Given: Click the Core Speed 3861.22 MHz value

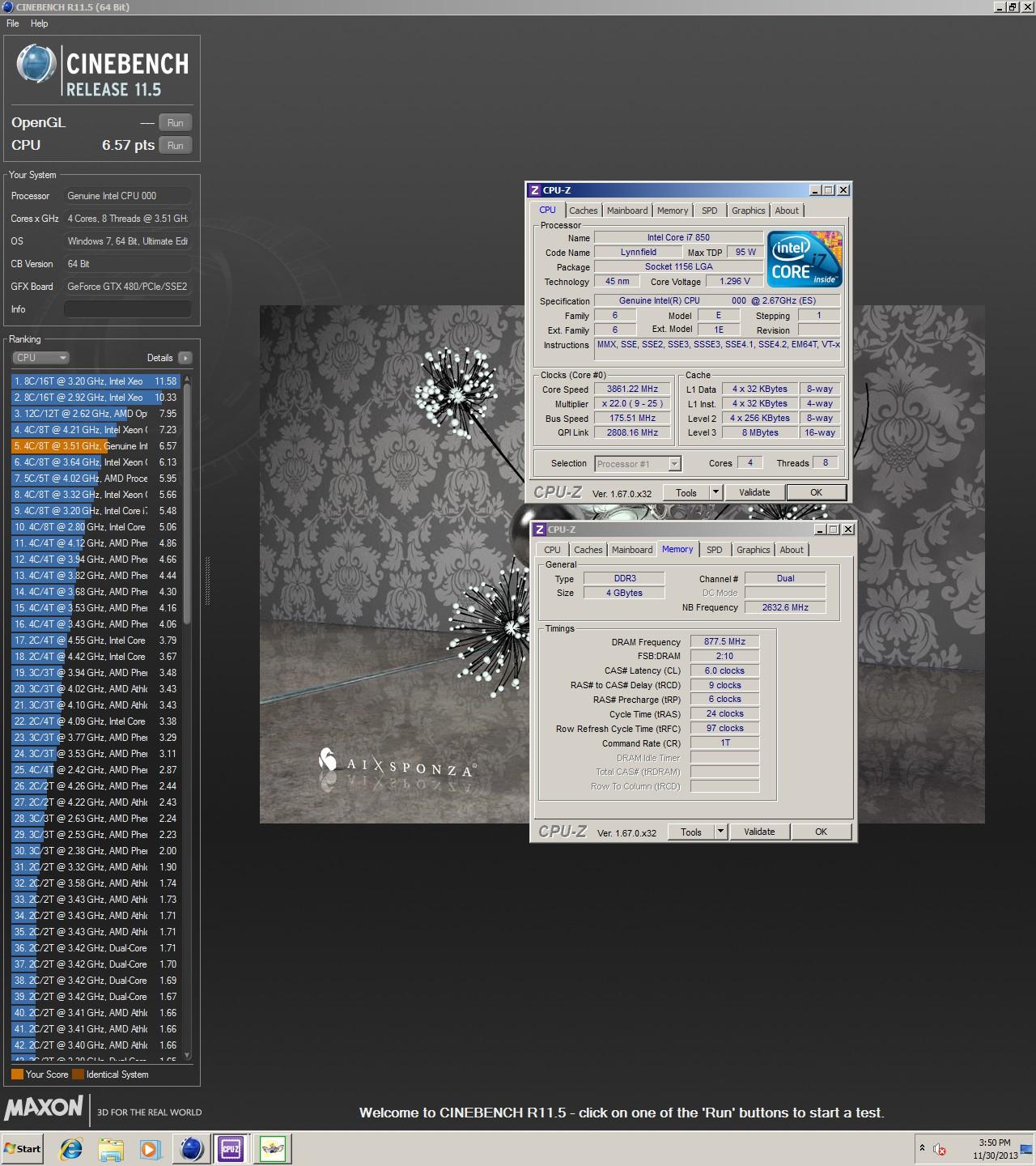Looking at the screenshot, I should pos(633,389).
